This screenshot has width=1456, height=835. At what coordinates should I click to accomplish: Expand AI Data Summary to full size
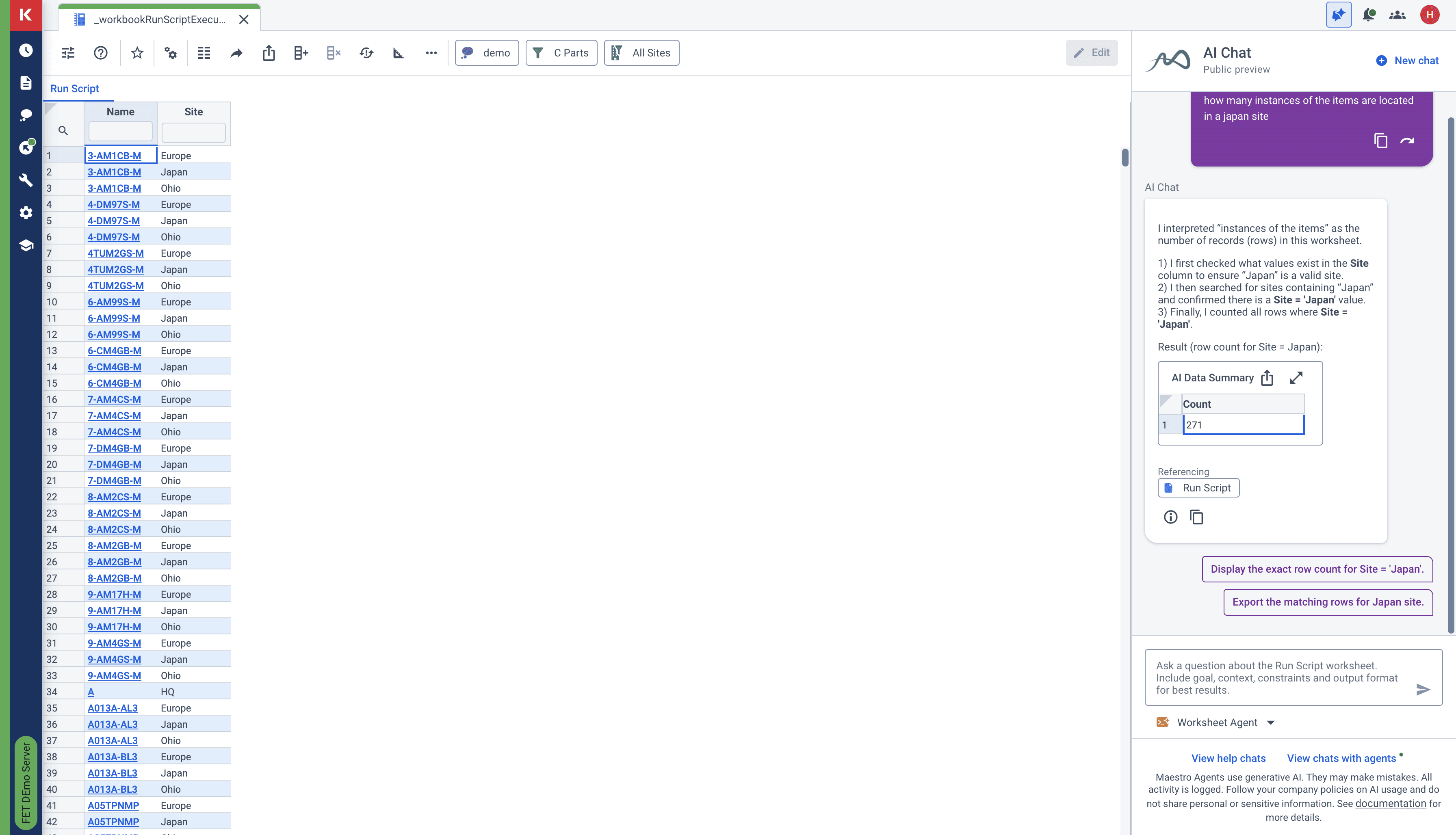click(1296, 377)
